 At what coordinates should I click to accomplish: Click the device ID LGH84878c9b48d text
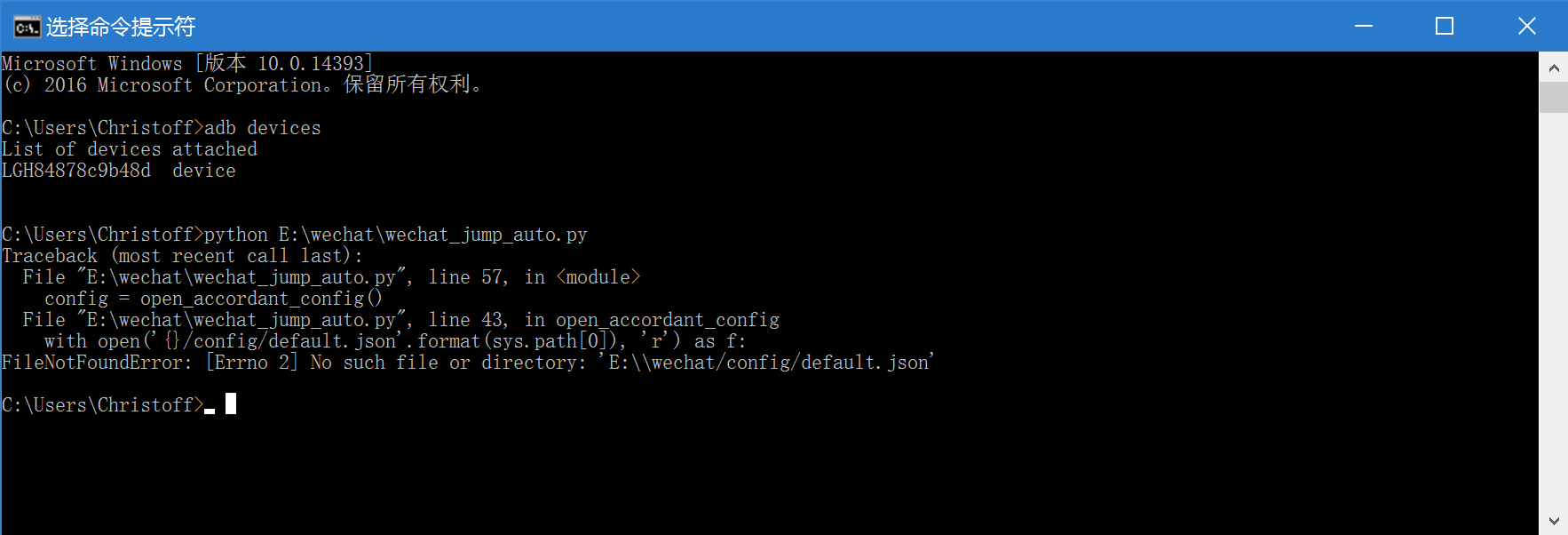tap(76, 170)
